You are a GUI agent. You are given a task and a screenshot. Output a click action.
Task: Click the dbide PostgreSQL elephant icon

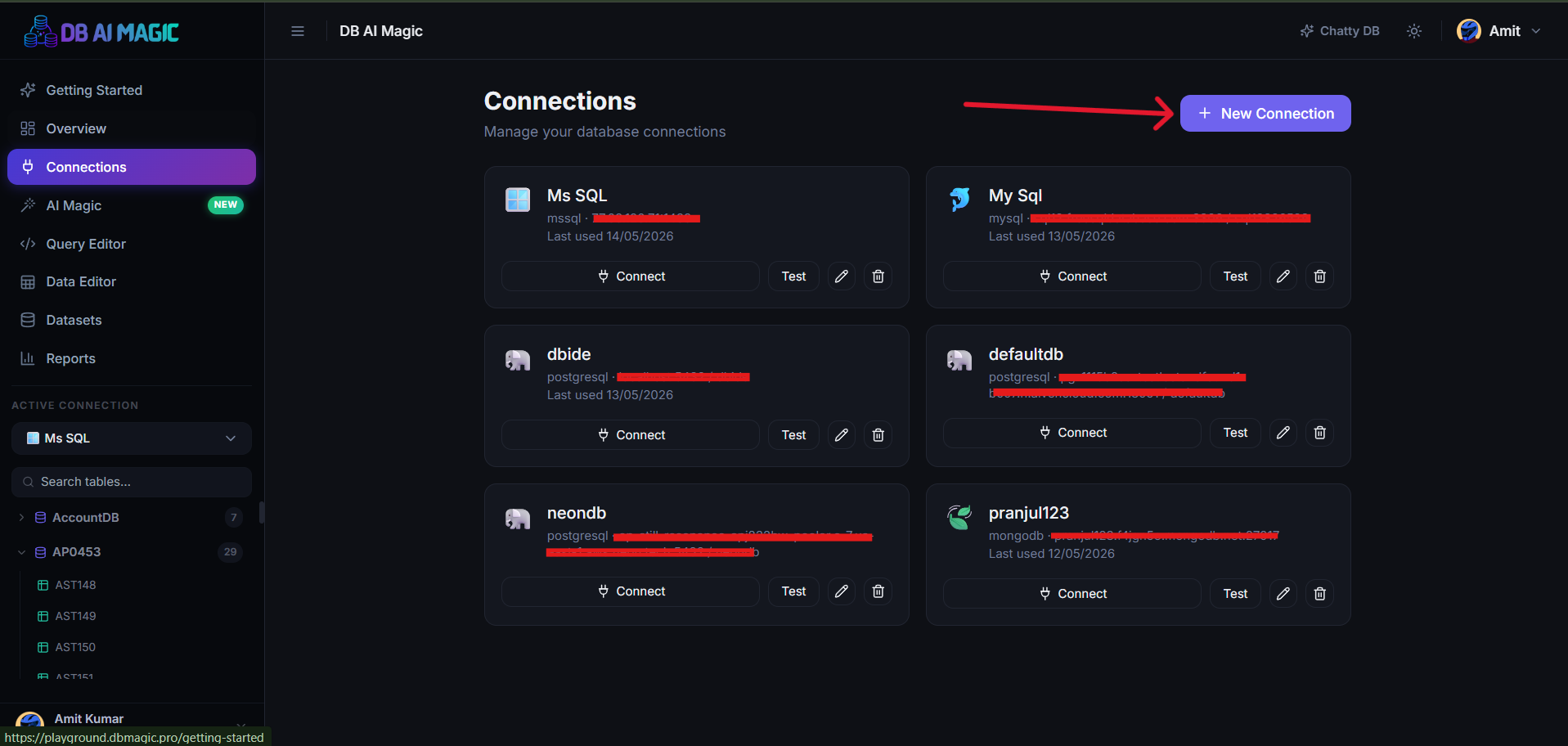(518, 360)
